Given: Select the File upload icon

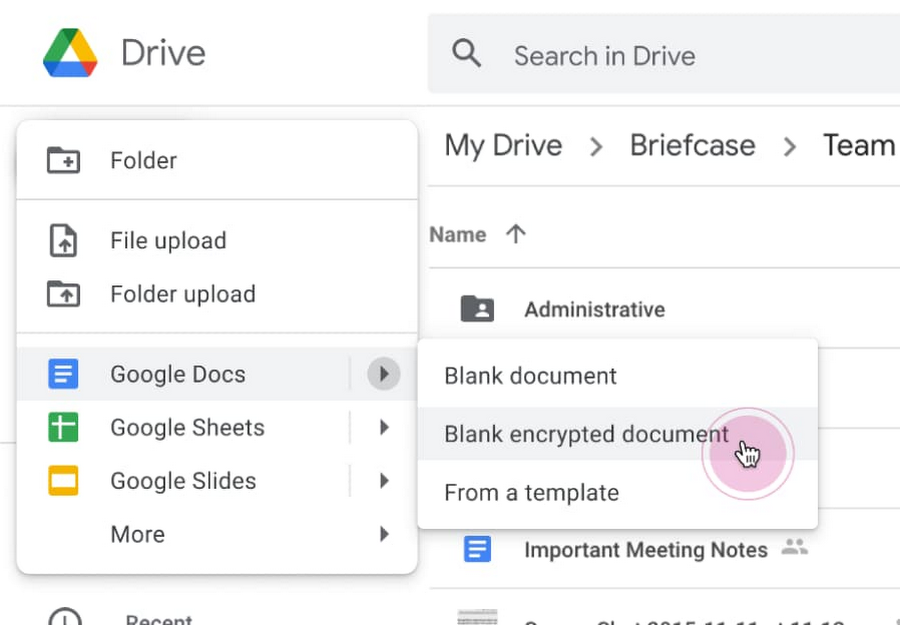Looking at the screenshot, I should (63, 240).
